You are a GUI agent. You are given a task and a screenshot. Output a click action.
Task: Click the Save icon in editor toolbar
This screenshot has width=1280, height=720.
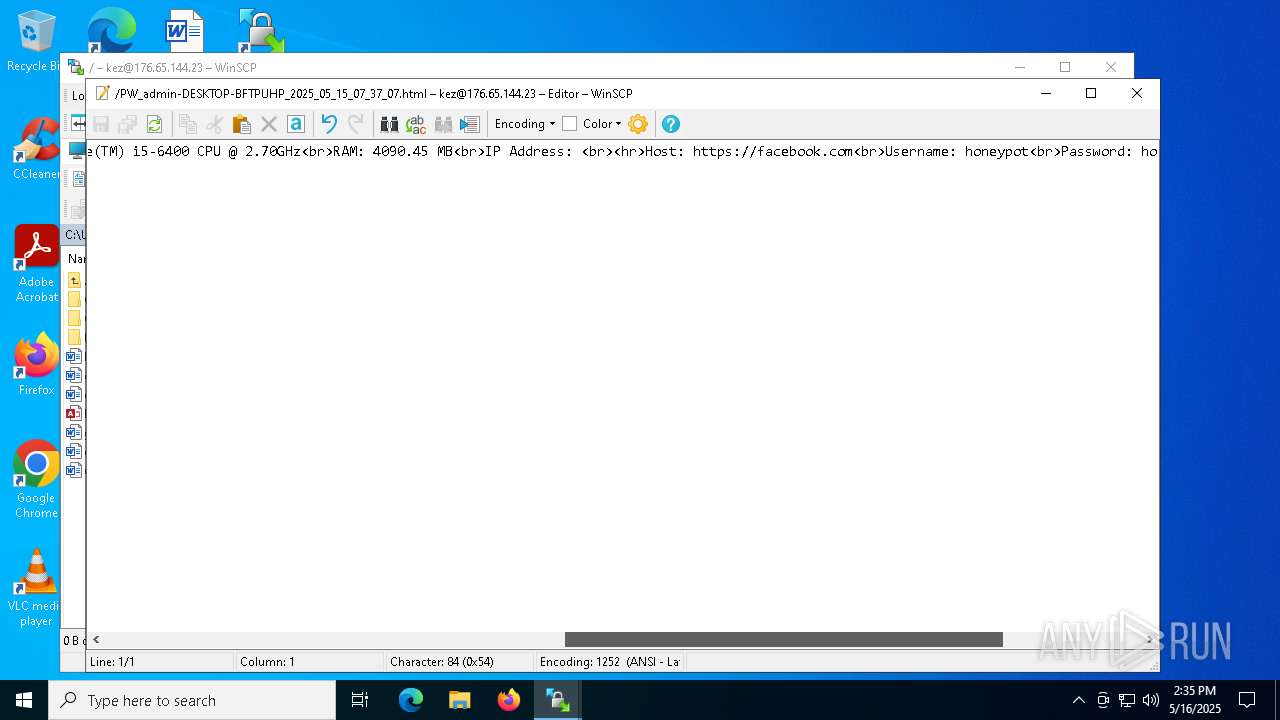point(101,124)
